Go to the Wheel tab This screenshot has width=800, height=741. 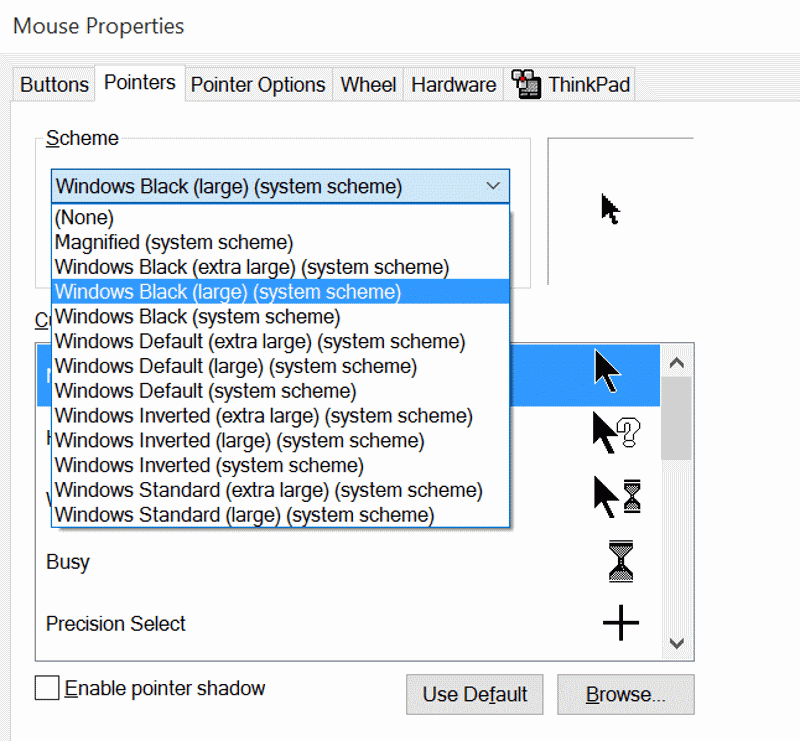(368, 84)
